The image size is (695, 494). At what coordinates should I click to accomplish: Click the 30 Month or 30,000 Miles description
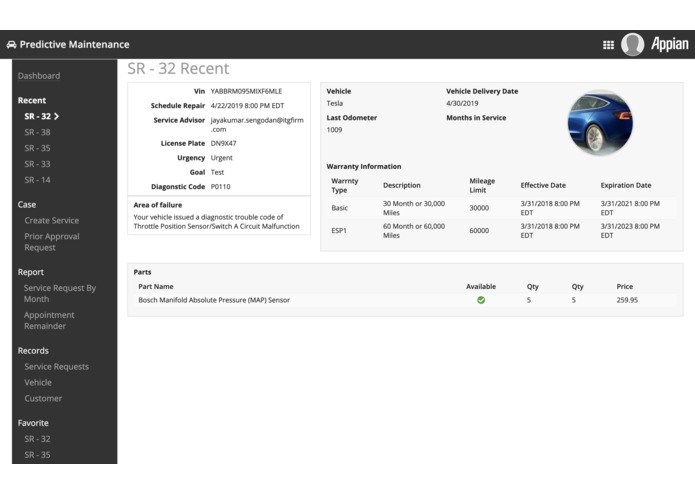pos(414,208)
